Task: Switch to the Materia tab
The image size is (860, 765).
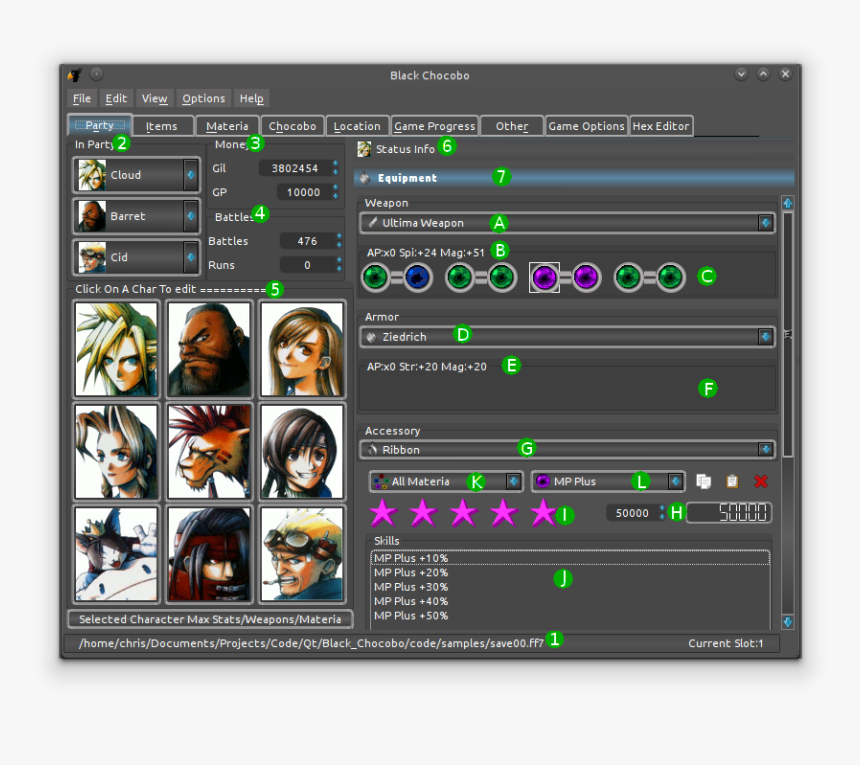Action: click(227, 126)
